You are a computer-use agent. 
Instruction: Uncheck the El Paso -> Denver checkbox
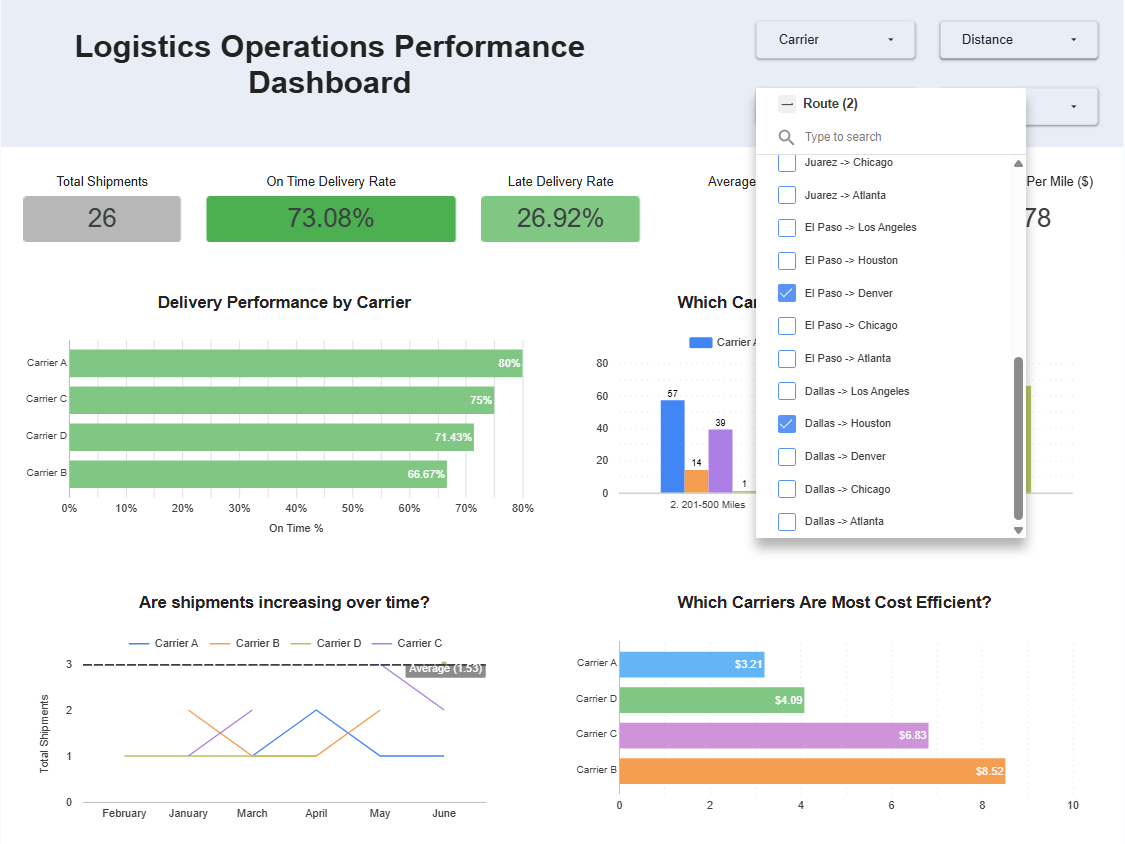[x=787, y=293]
